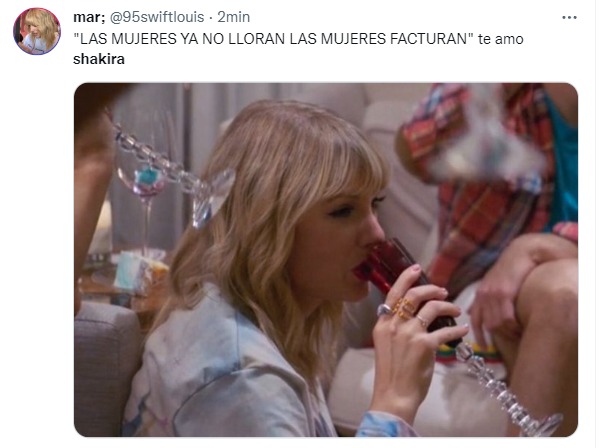Image resolution: width=599 pixels, height=448 pixels.
Task: Search the highlighted term shakira
Action: click(99, 59)
